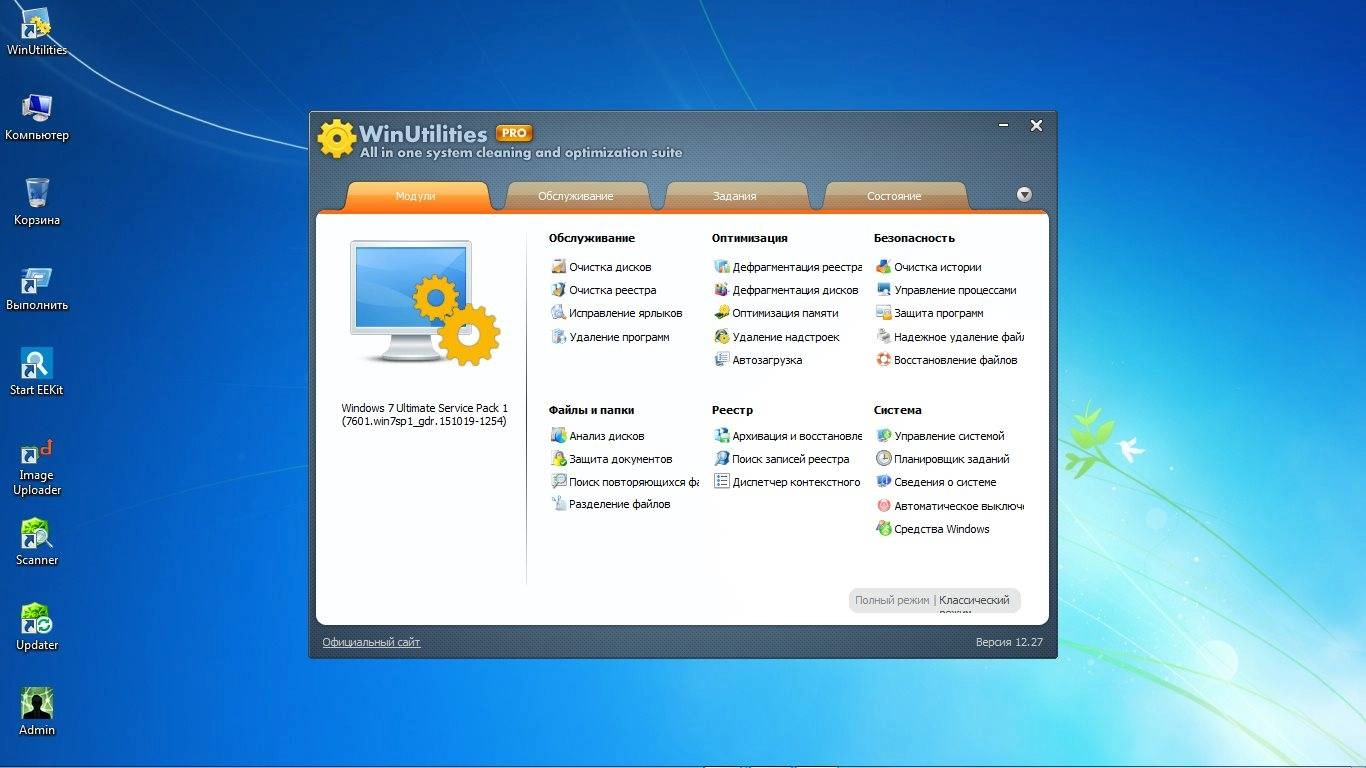Viewport: 1366px width, 768px height.
Task: Switch to Полный режим
Action: (892, 600)
